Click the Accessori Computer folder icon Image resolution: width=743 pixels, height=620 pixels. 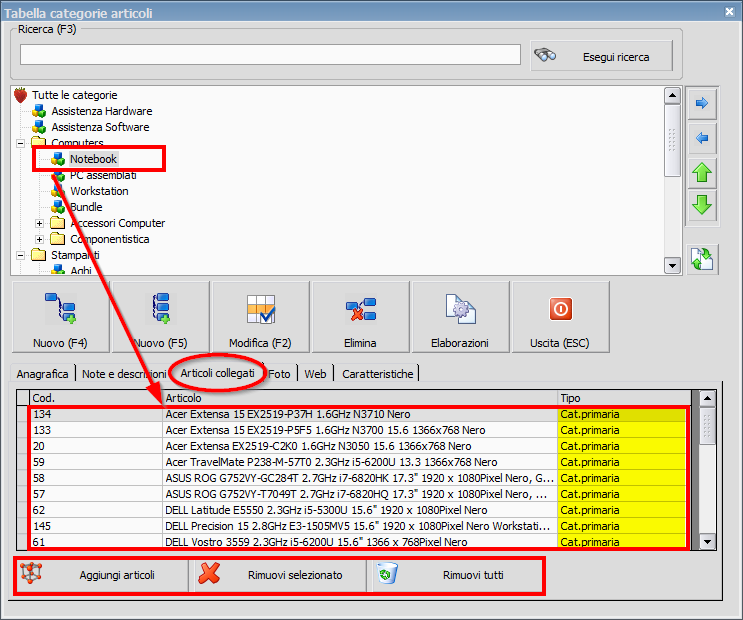coord(57,222)
